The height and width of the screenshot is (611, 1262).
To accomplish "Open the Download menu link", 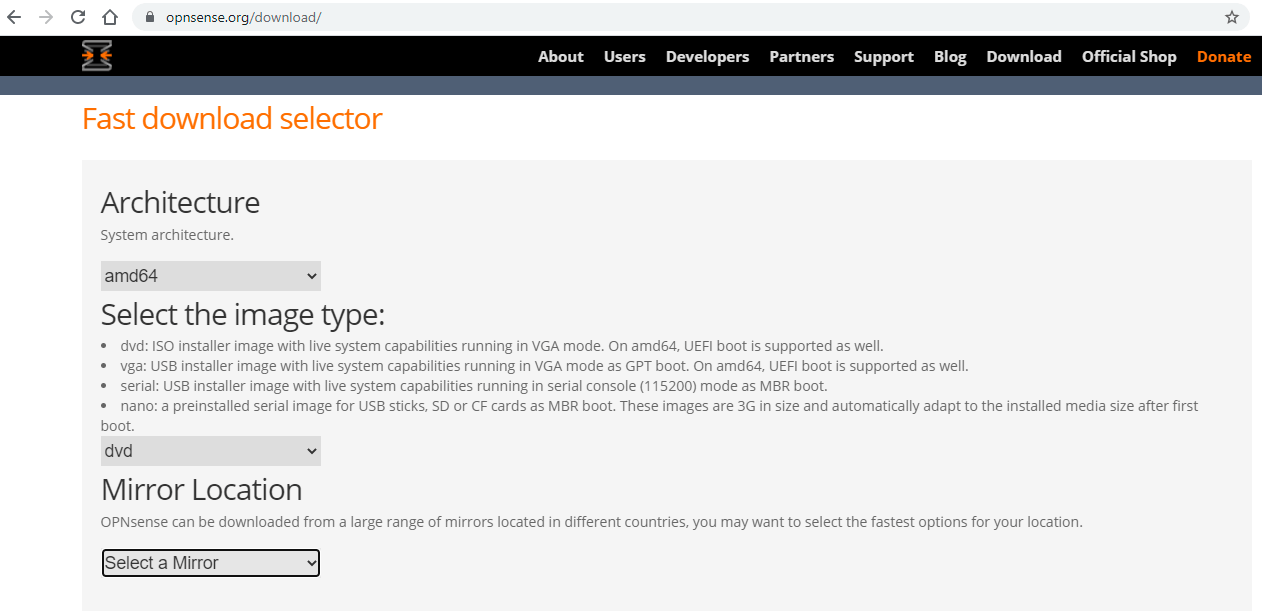I will tap(1023, 57).
